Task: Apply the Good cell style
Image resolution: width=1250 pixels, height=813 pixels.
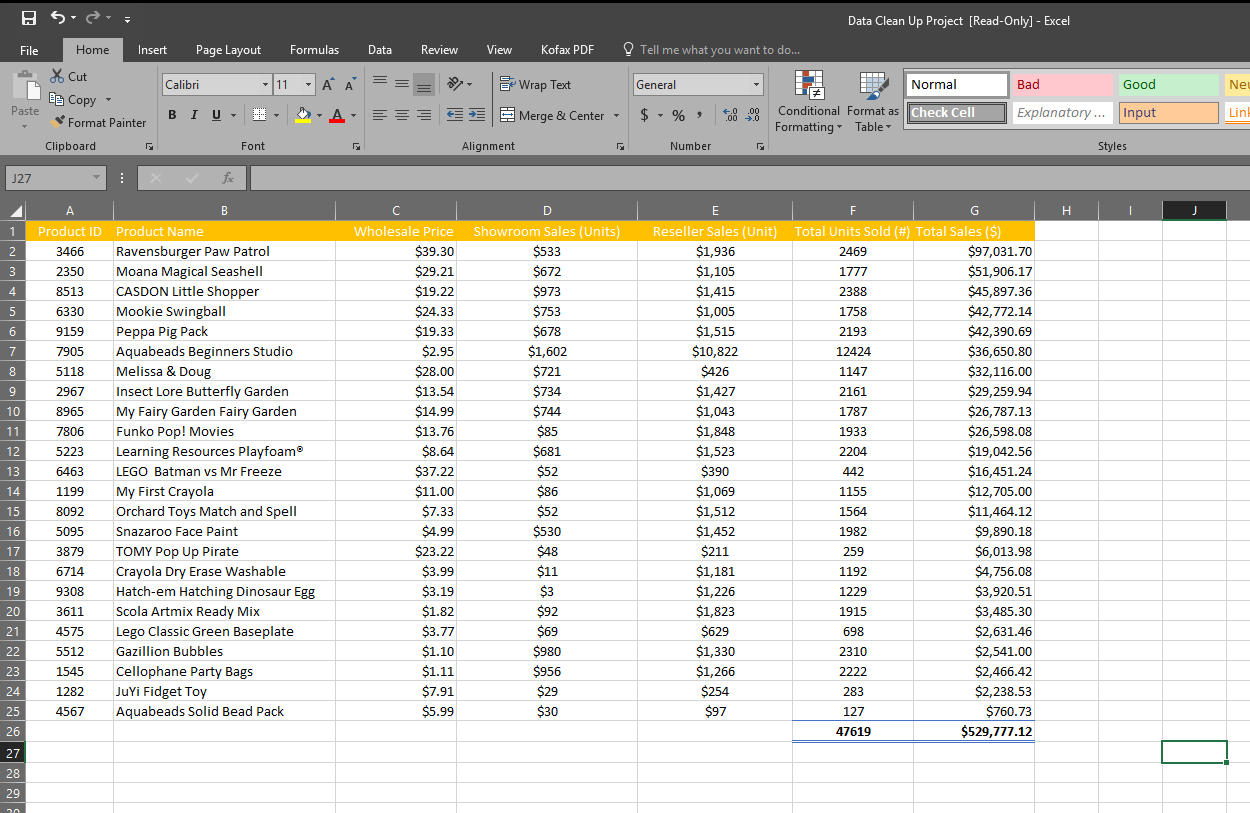Action: 1168,85
